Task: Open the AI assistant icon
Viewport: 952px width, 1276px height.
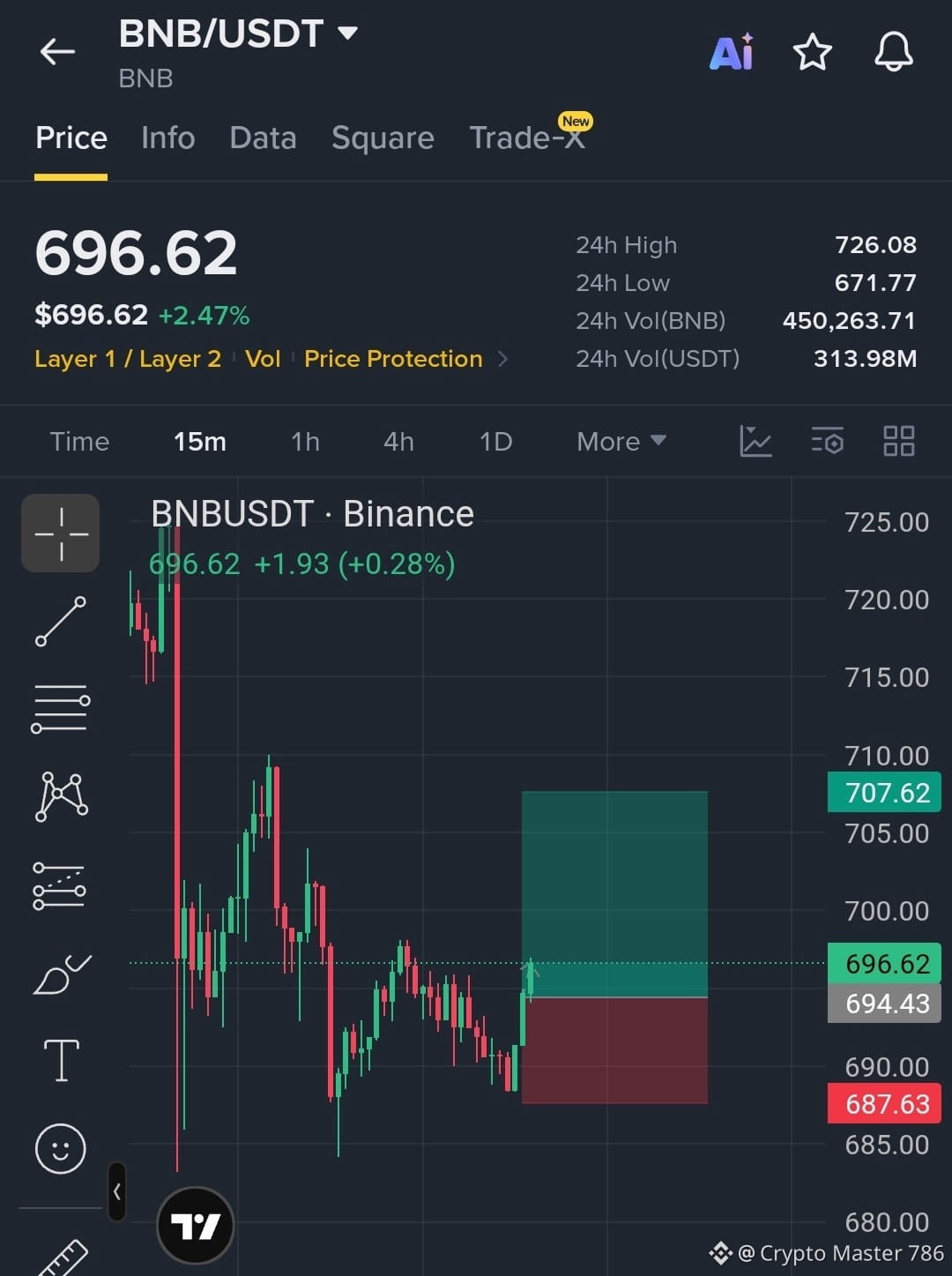Action: 732,51
